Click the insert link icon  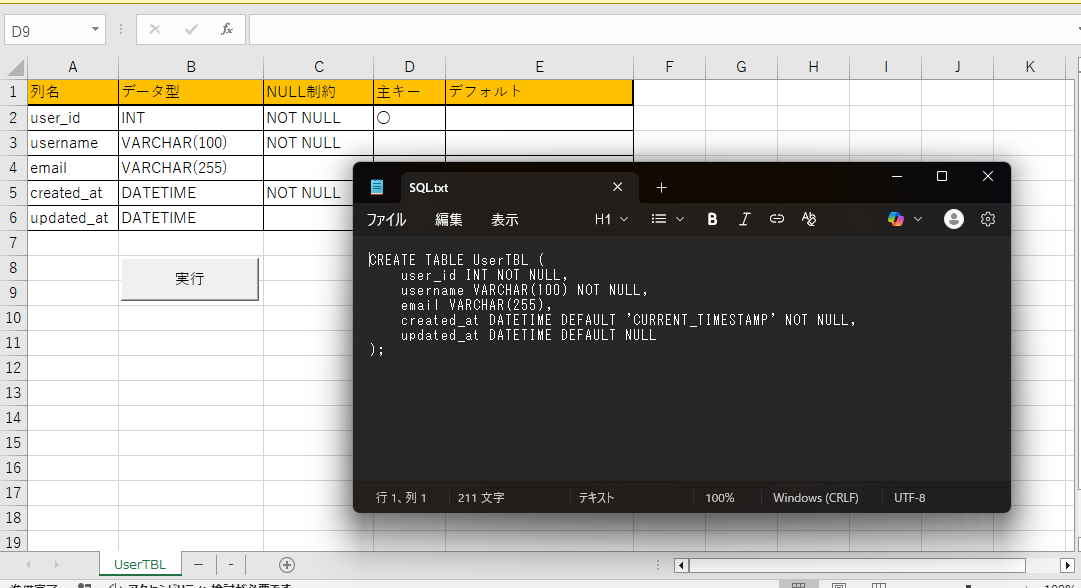(776, 219)
